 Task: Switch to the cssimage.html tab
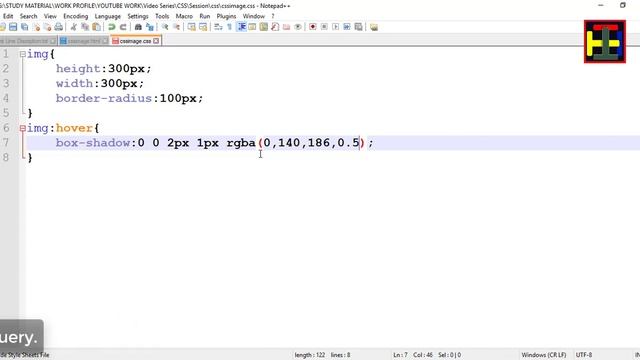(x=83, y=41)
